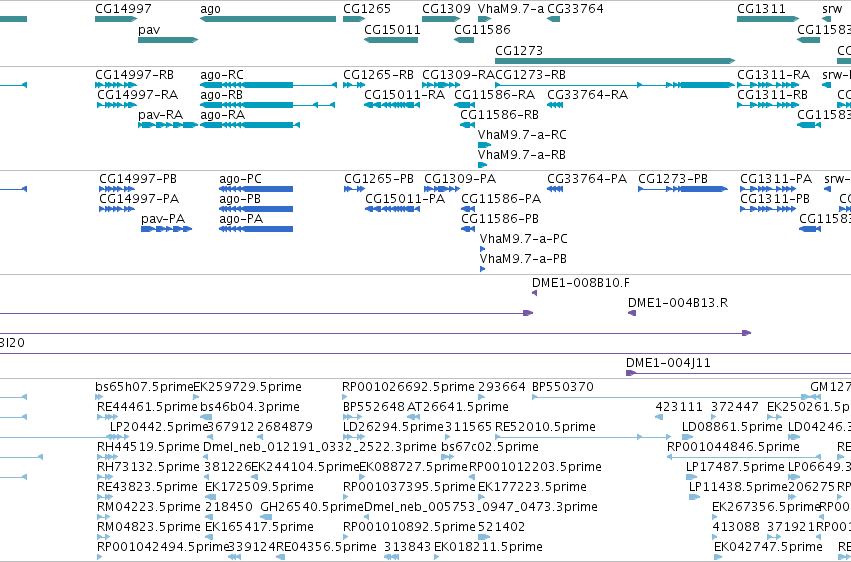Click the long CG1273 gene bar
Screen dimensions: 851x562
[x=615, y=61]
